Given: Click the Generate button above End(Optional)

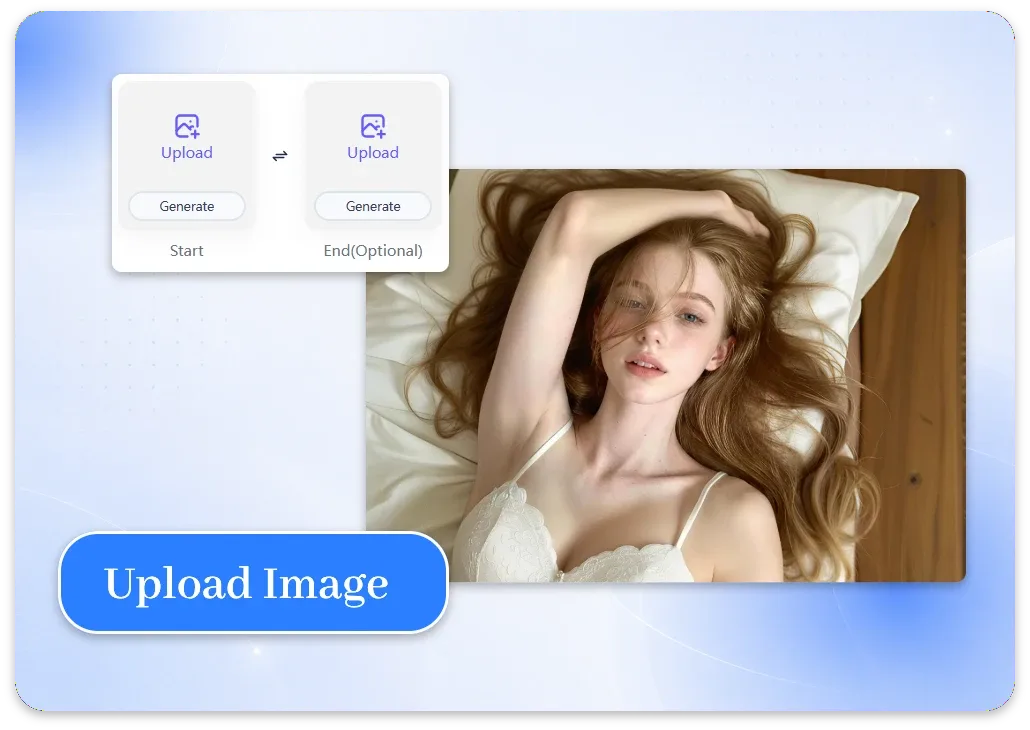Looking at the screenshot, I should pyautogui.click(x=373, y=206).
